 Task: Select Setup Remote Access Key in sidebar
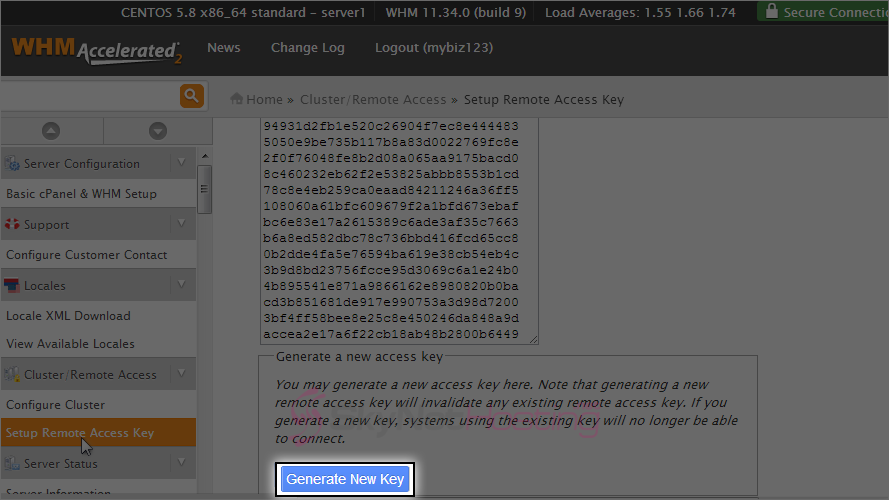(98, 433)
